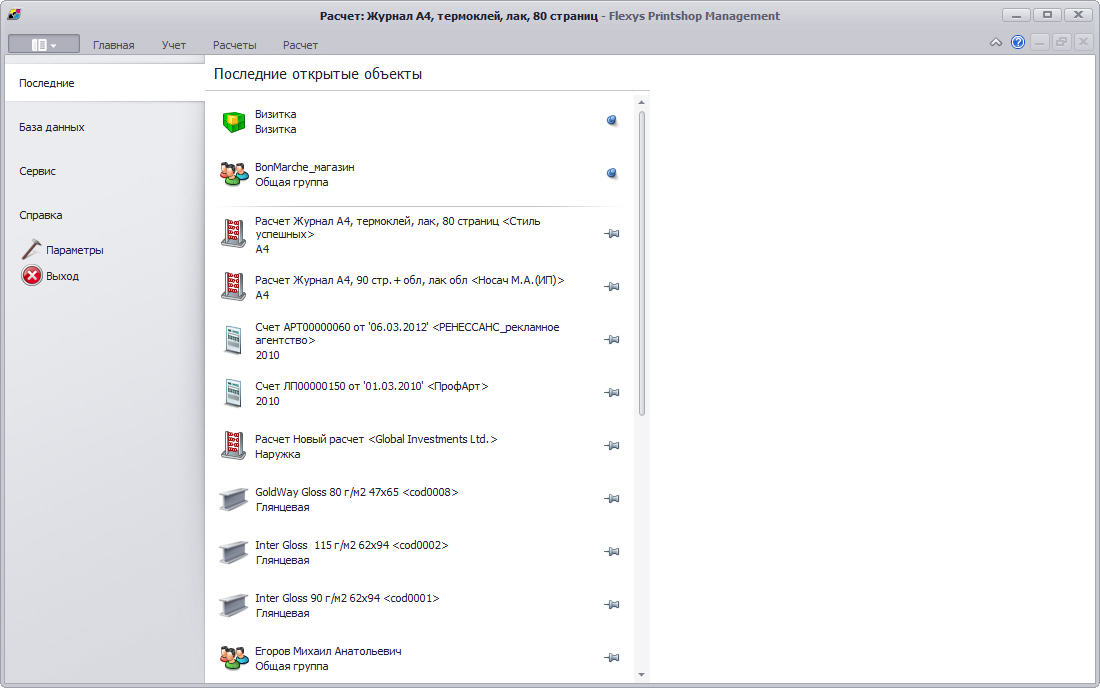Open the application menu dropdown button

tap(43, 44)
